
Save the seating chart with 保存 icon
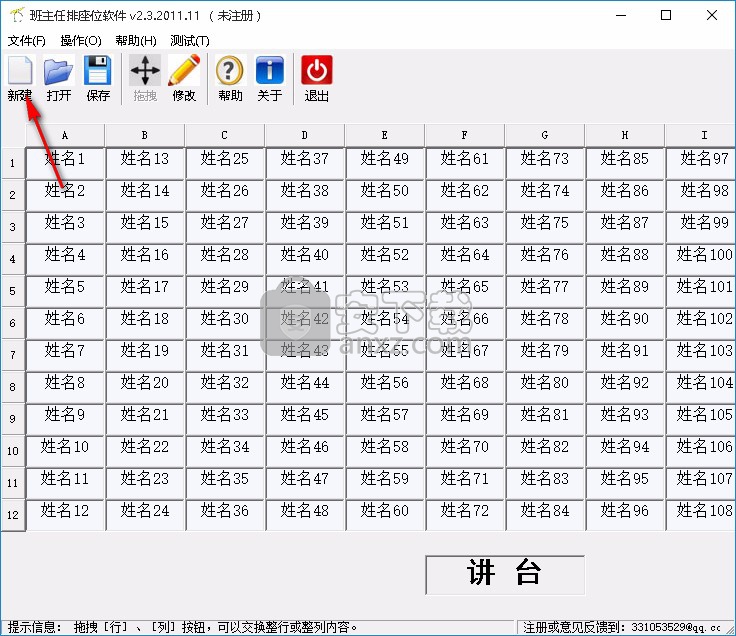(98, 78)
